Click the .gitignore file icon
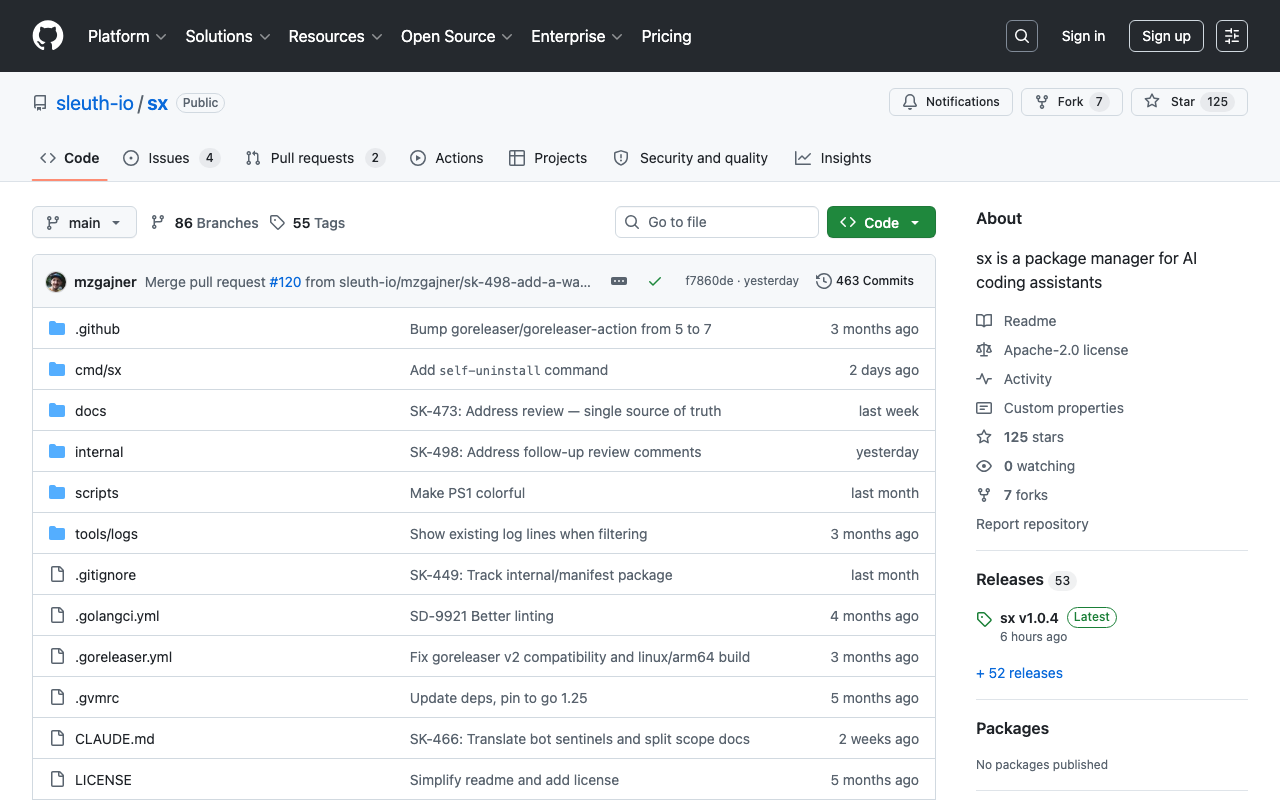The width and height of the screenshot is (1280, 800). pyautogui.click(x=57, y=575)
